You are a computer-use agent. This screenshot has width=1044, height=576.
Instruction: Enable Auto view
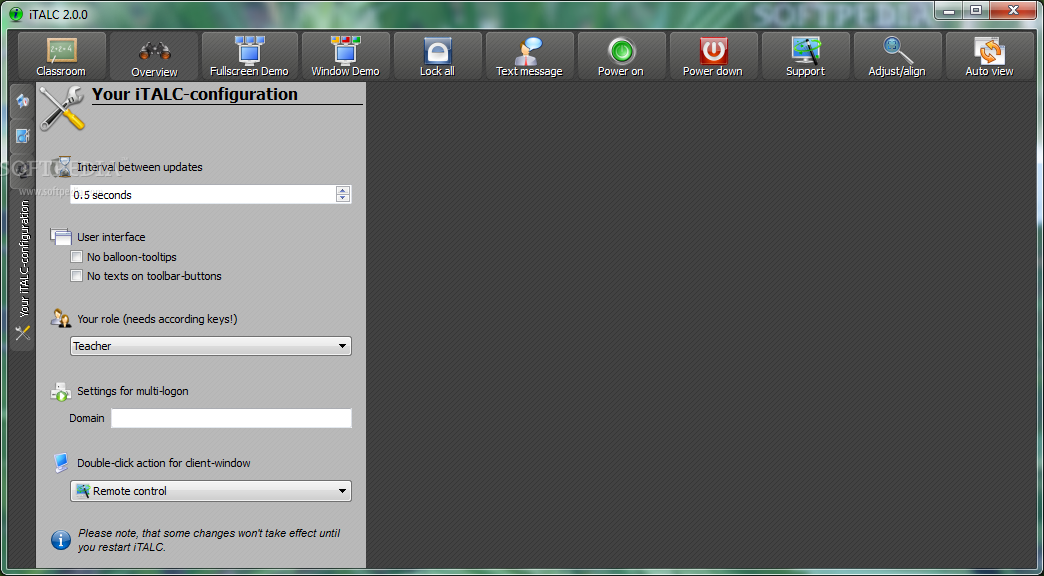coord(989,57)
